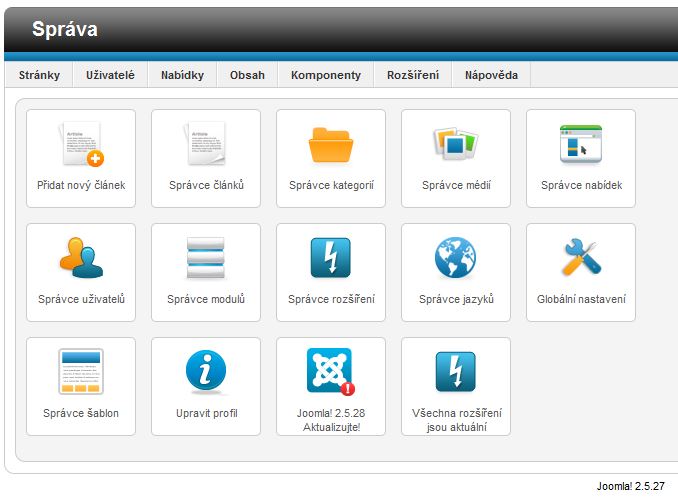Click the Nápověda menu item
The width and height of the screenshot is (678, 501).
(491, 75)
